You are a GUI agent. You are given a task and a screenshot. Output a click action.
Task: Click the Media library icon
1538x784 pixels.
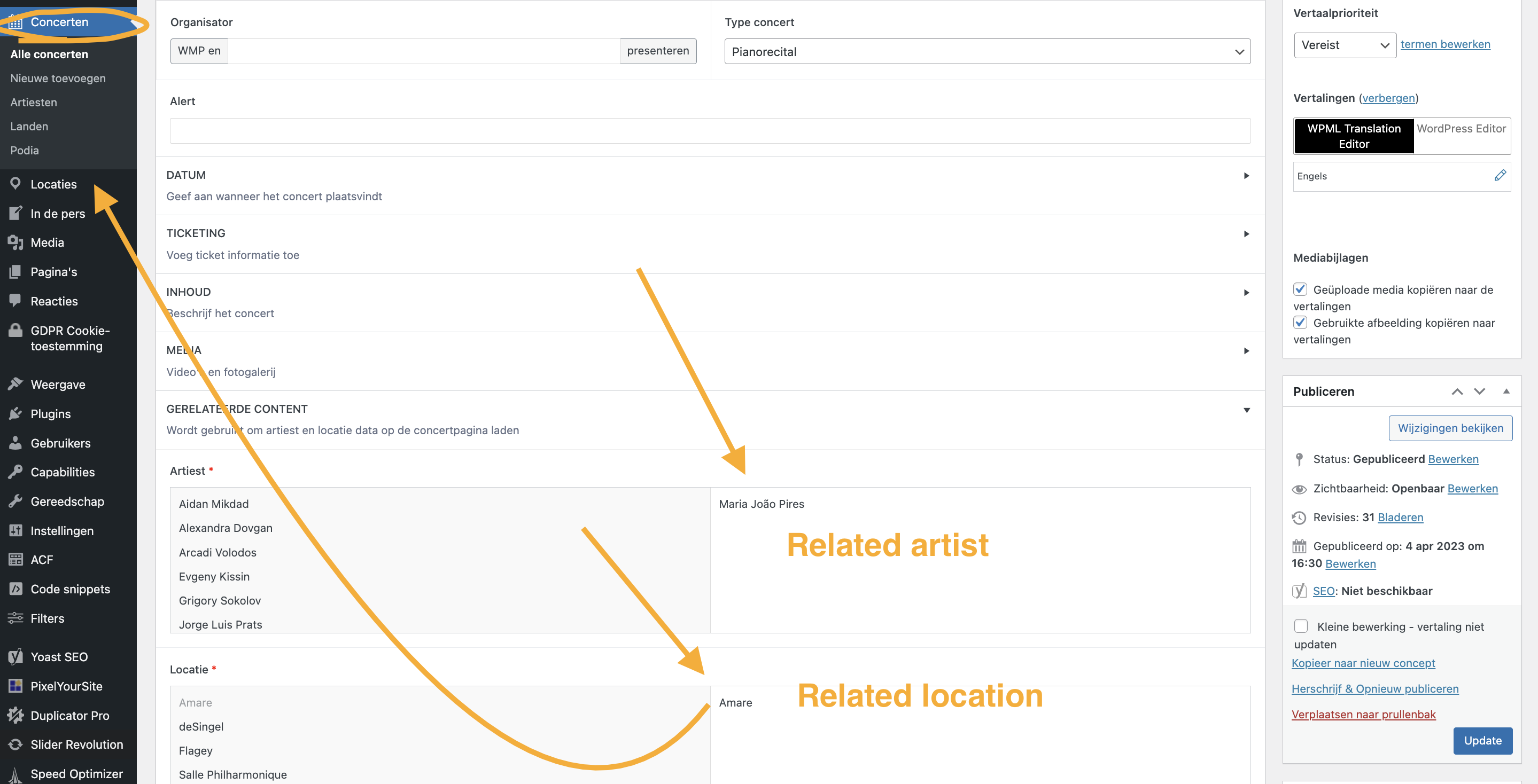tap(15, 242)
